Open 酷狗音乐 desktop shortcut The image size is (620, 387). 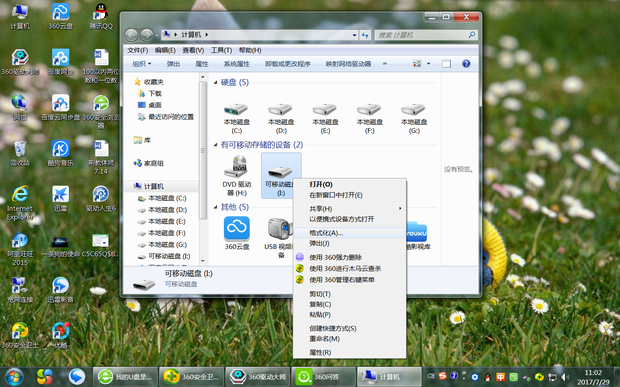60,153
